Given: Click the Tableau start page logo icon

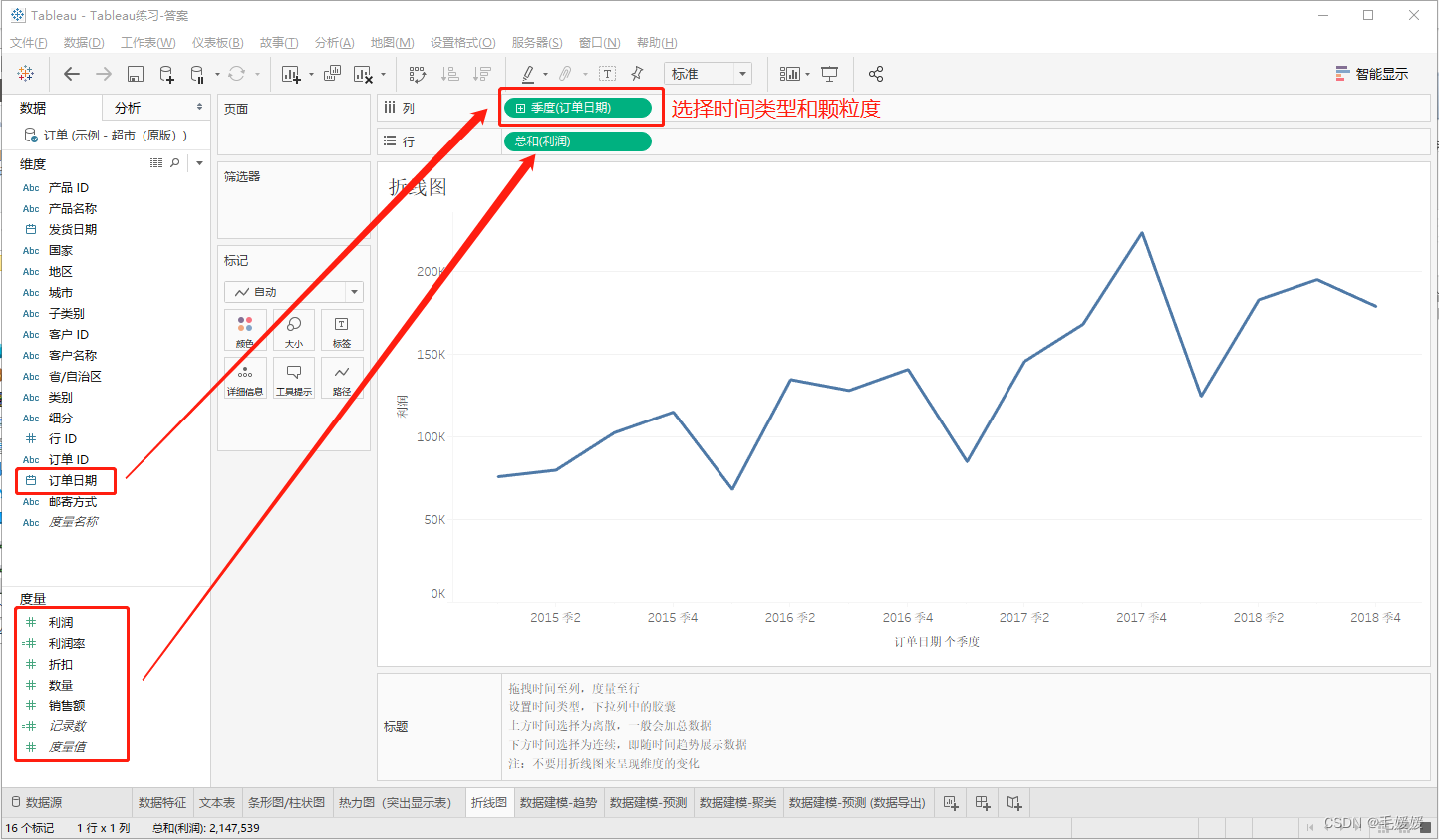Looking at the screenshot, I should 26,74.
